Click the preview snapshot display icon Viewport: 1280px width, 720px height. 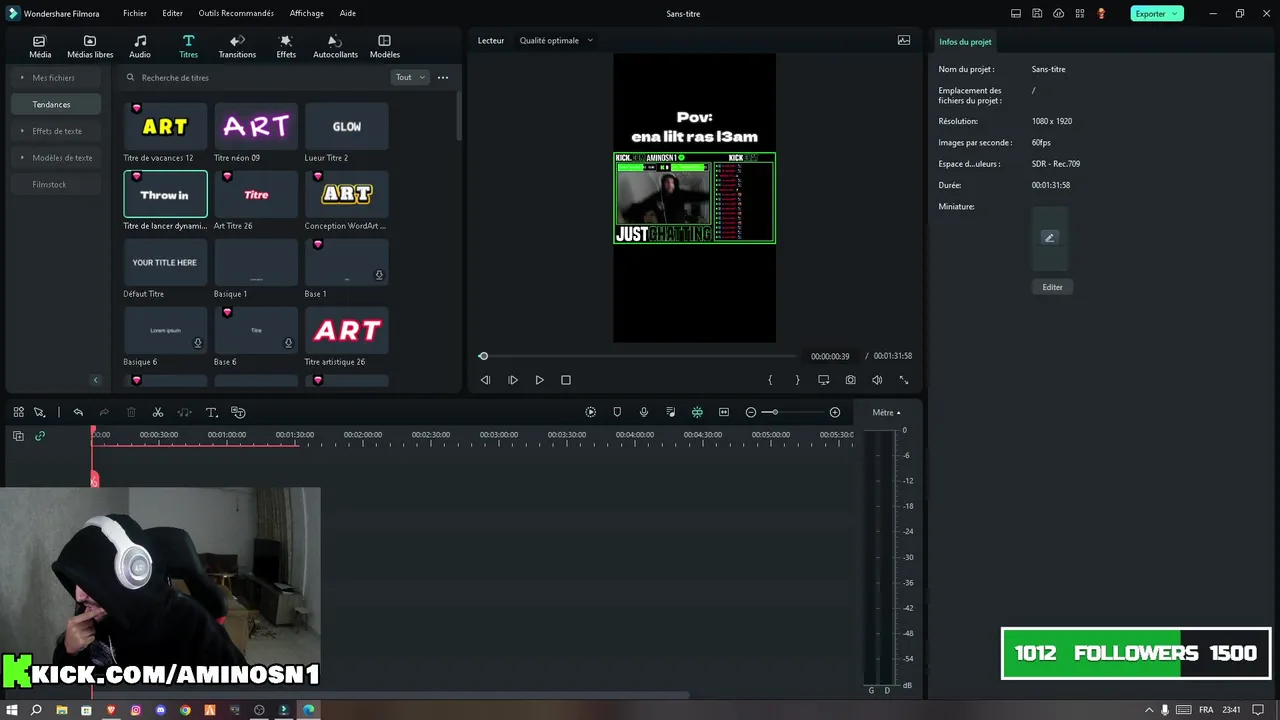click(x=904, y=40)
